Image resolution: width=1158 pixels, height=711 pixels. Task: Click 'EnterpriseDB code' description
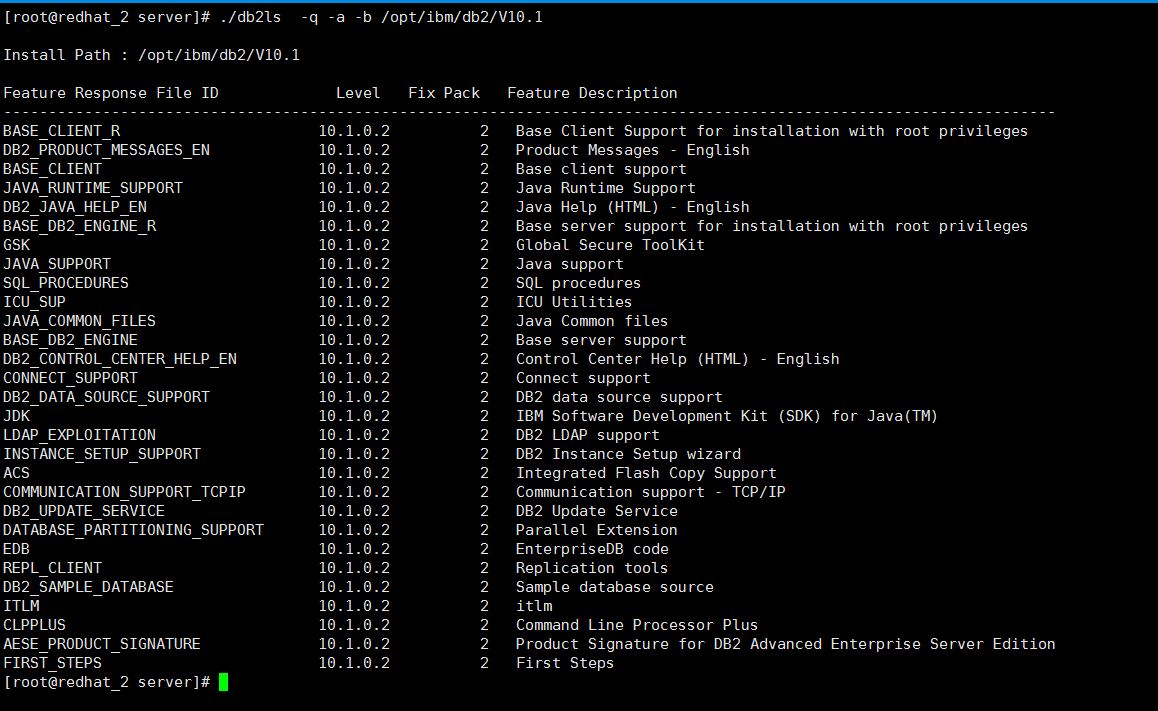tap(592, 549)
